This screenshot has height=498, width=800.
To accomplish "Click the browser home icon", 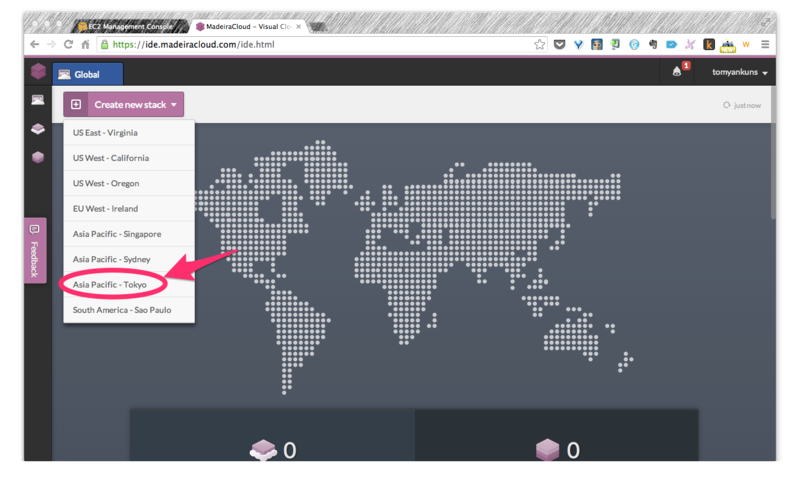I will pyautogui.click(x=85, y=44).
